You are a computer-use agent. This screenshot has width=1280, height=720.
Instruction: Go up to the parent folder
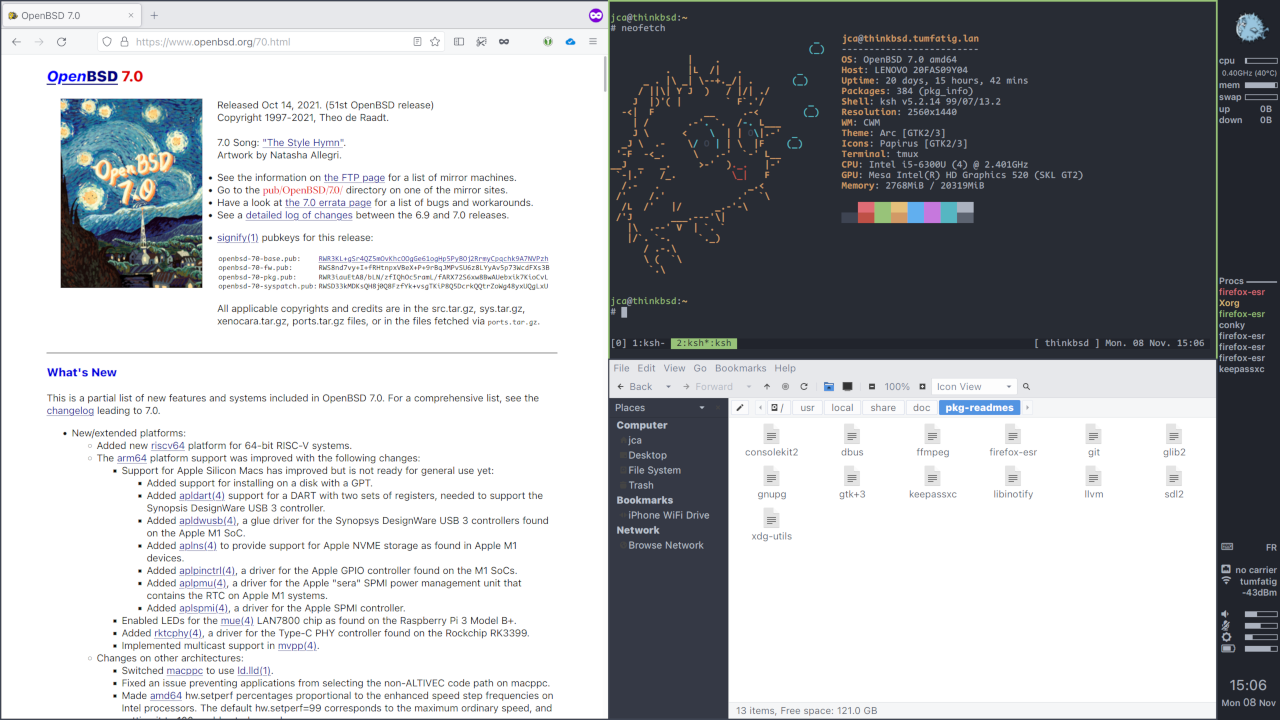tap(767, 387)
